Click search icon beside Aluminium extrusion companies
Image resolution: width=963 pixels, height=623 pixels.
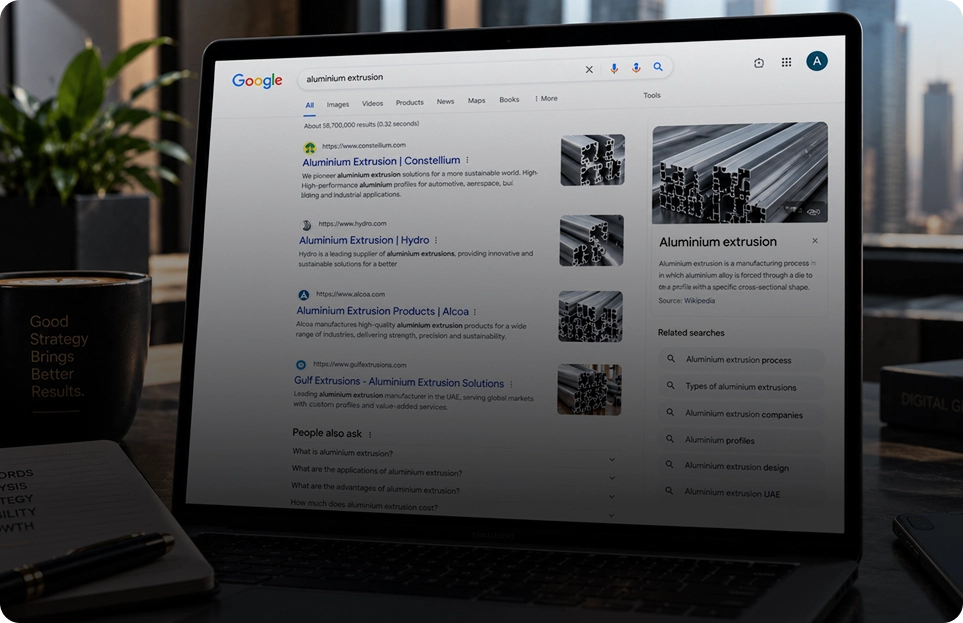671,412
